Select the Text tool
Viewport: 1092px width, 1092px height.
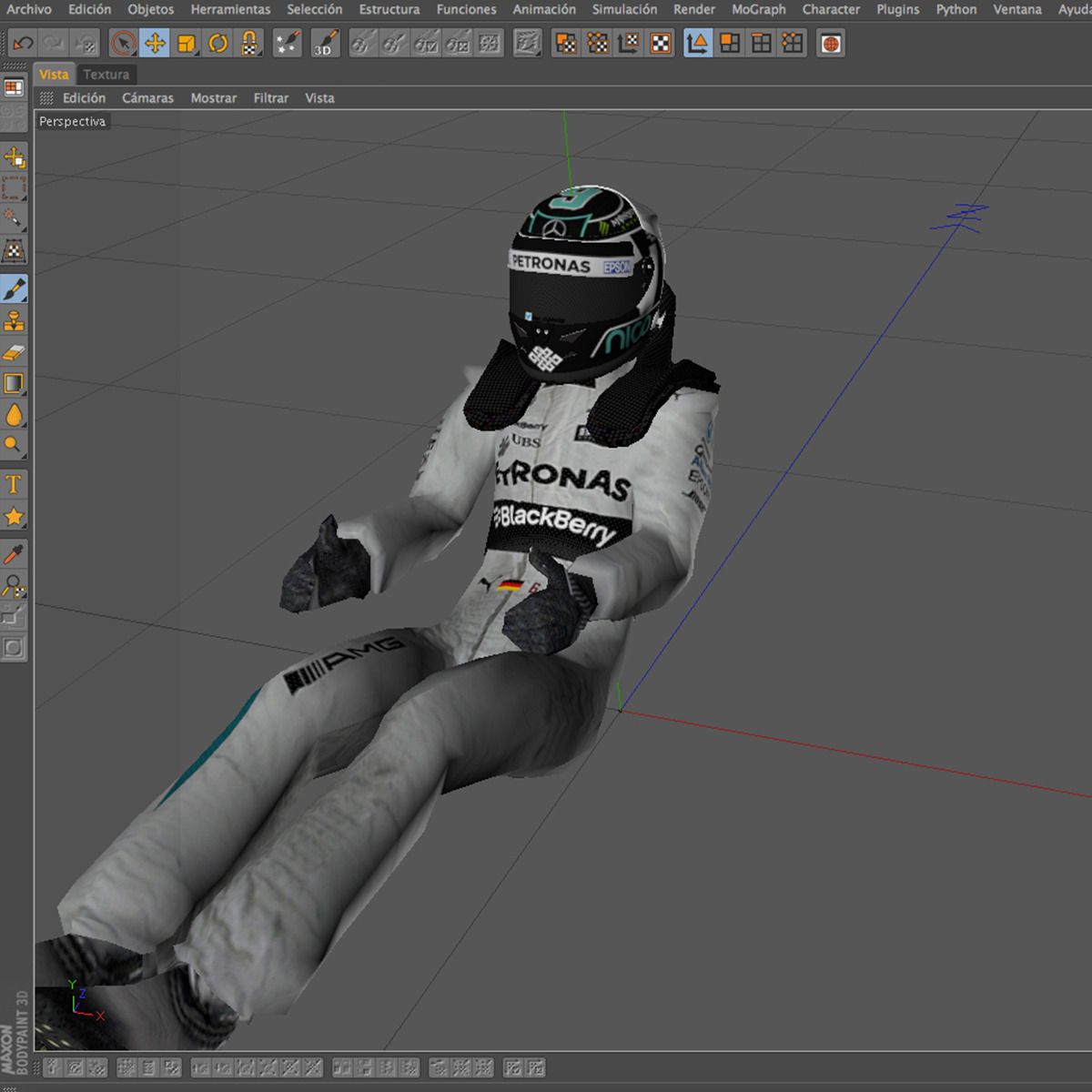[14, 484]
